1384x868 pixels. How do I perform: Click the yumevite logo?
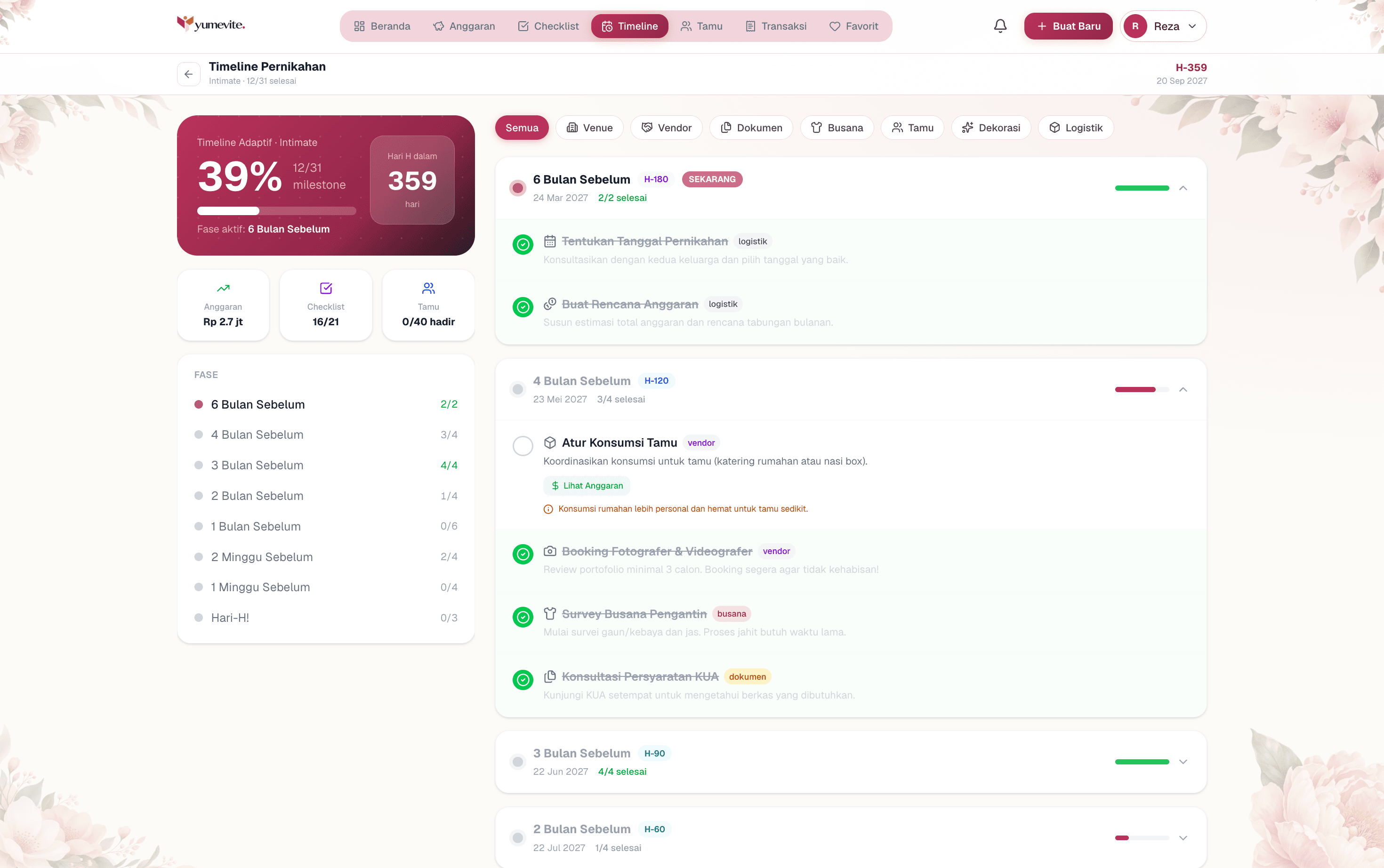(211, 24)
